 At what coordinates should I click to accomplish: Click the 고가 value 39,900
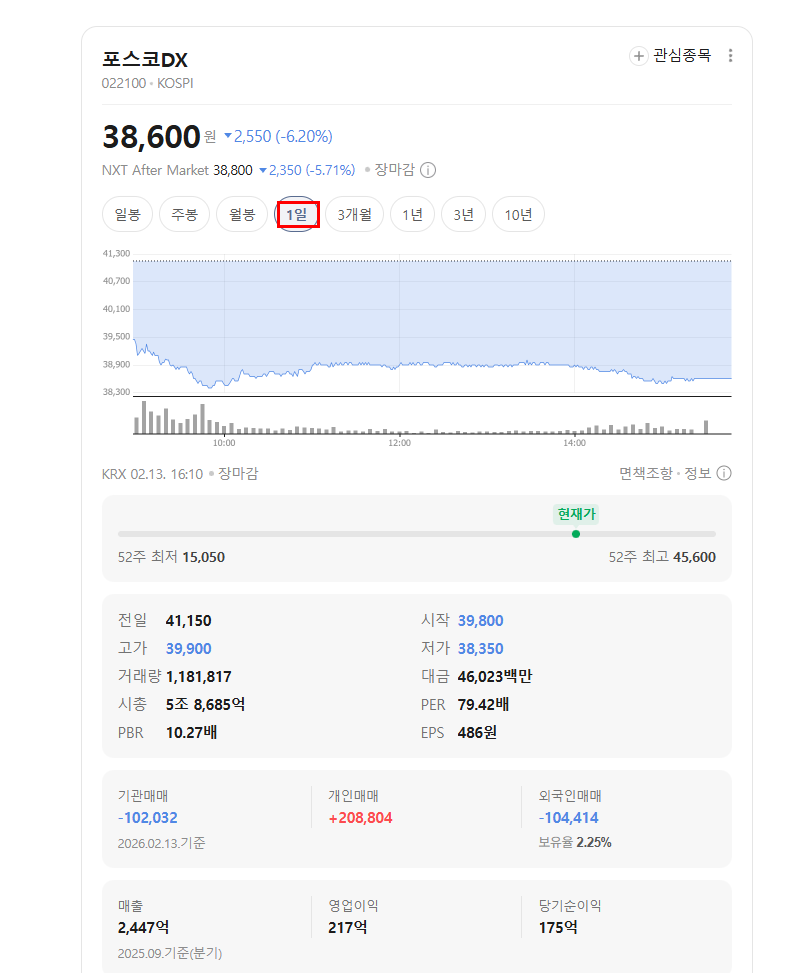(189, 648)
